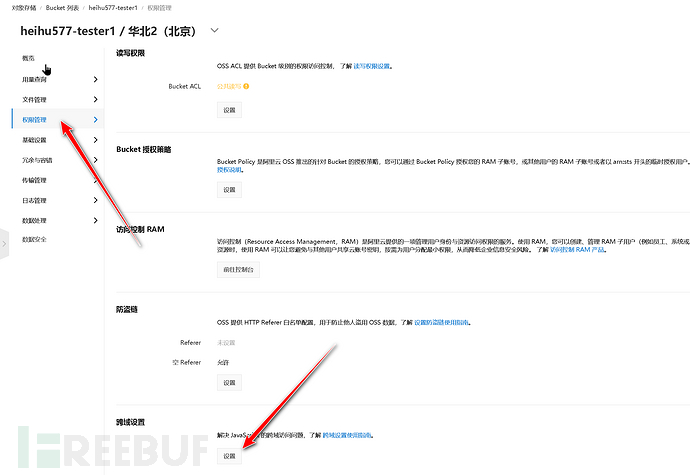Screen dimensions: 690x475
Task: Open 概览 in the sidebar
Action: [28, 58]
